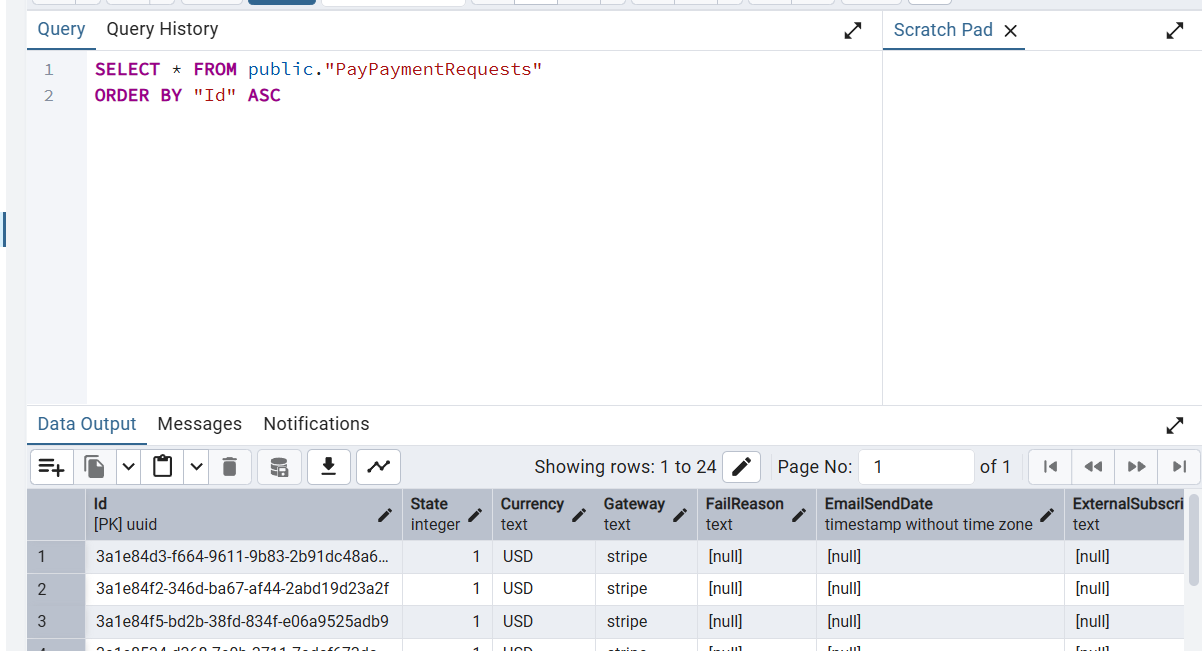This screenshot has height=651, width=1202.
Task: Click the Add row icon
Action: (x=51, y=467)
